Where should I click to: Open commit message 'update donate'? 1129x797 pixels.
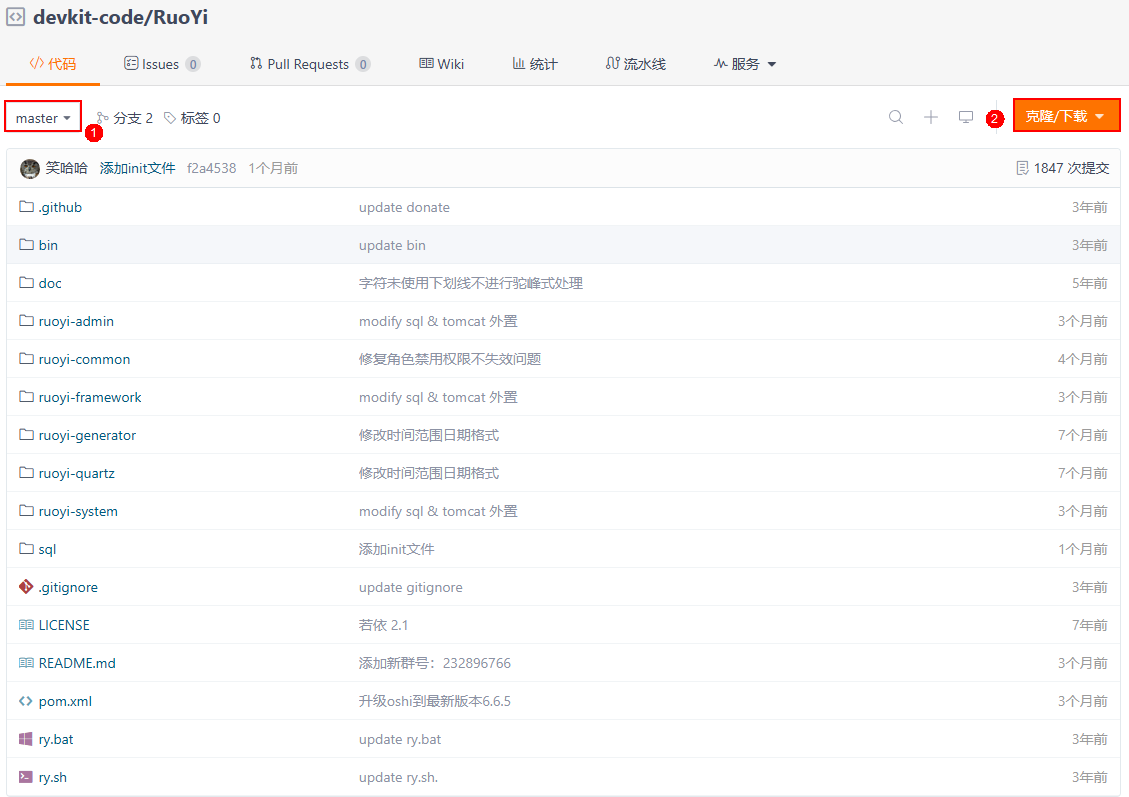click(x=405, y=207)
